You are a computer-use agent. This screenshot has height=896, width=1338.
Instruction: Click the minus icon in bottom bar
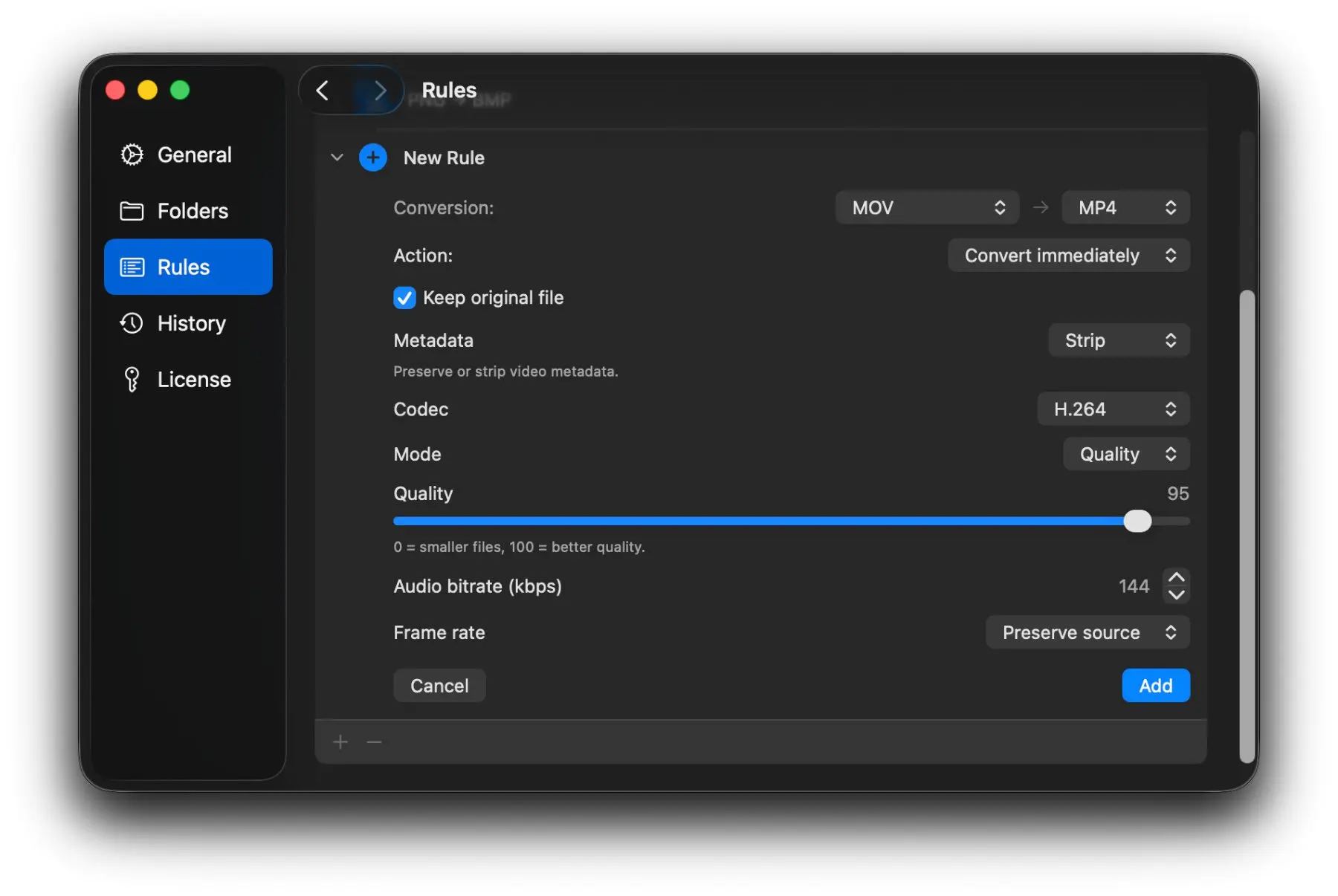[374, 741]
